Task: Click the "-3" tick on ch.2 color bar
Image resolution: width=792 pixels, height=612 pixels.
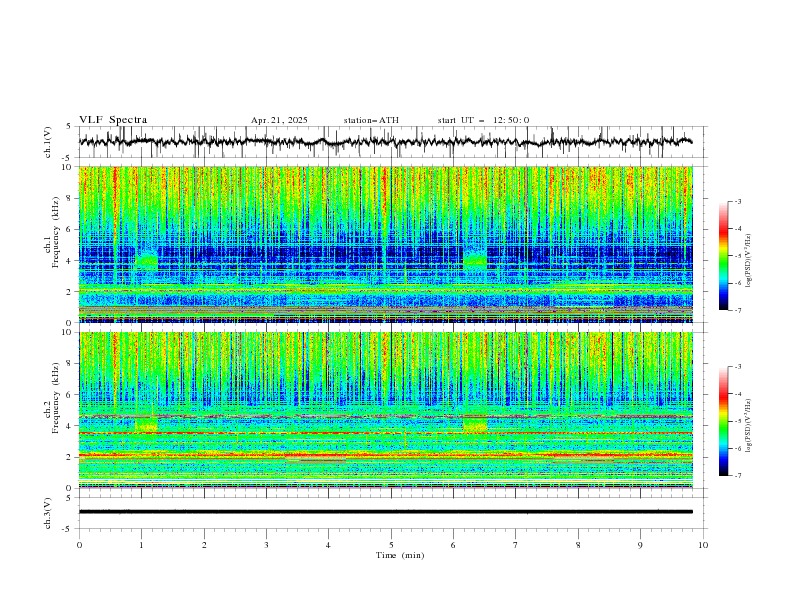Action: [x=738, y=367]
